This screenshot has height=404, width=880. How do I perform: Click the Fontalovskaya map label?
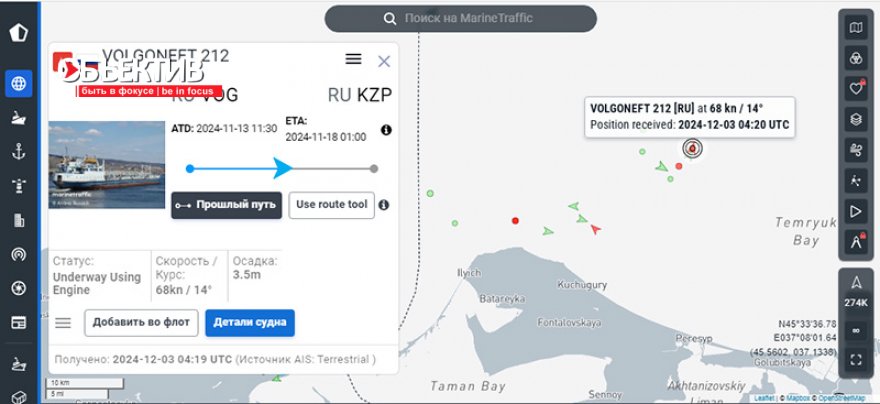click(x=569, y=323)
